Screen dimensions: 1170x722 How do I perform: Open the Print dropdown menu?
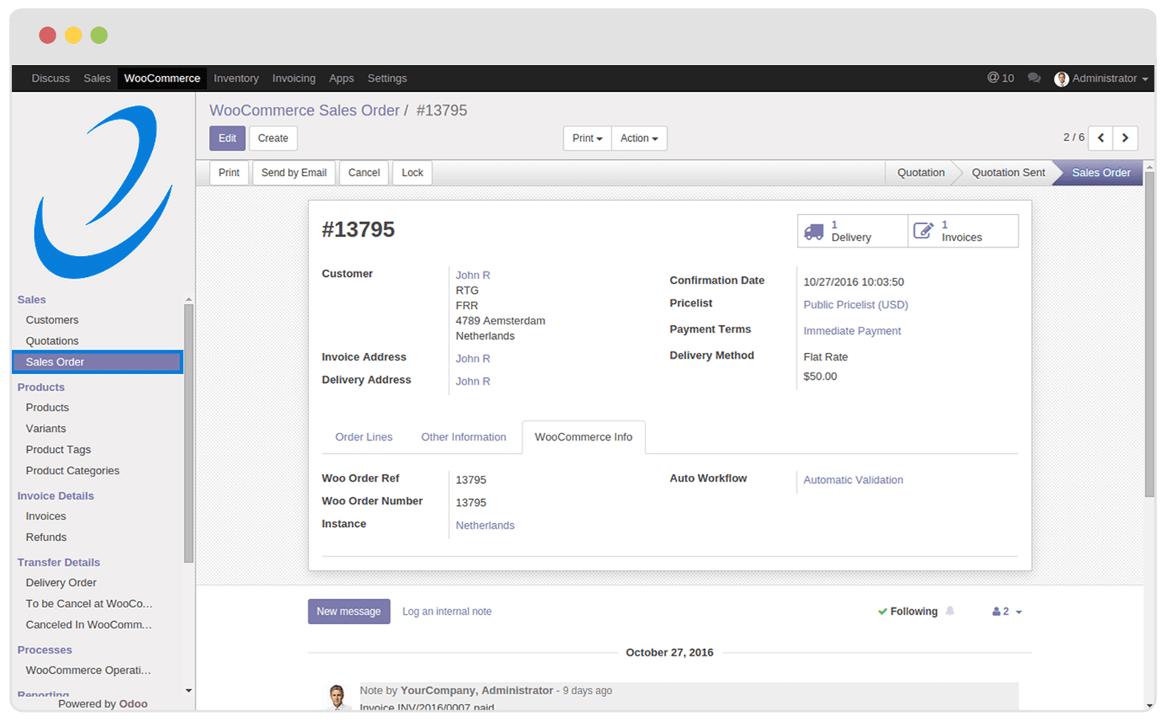click(x=587, y=138)
